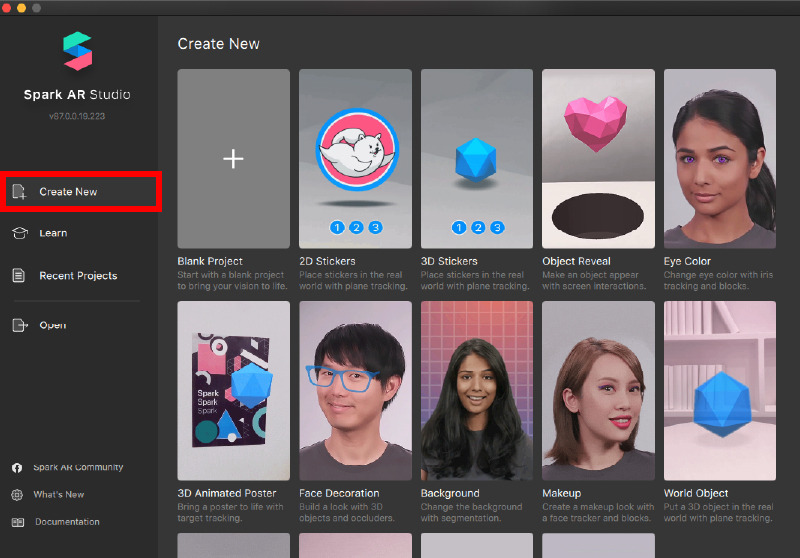Select the Object Reveal template thumbnail
This screenshot has width=800, height=558.
point(598,159)
